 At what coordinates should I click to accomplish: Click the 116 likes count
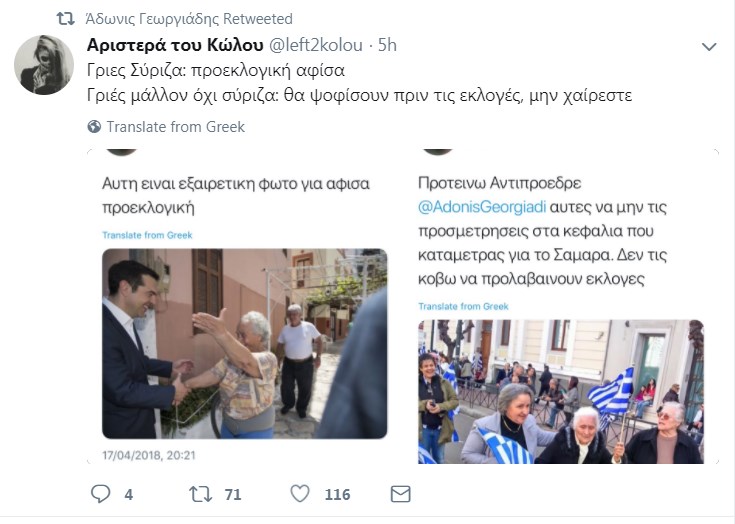338,494
